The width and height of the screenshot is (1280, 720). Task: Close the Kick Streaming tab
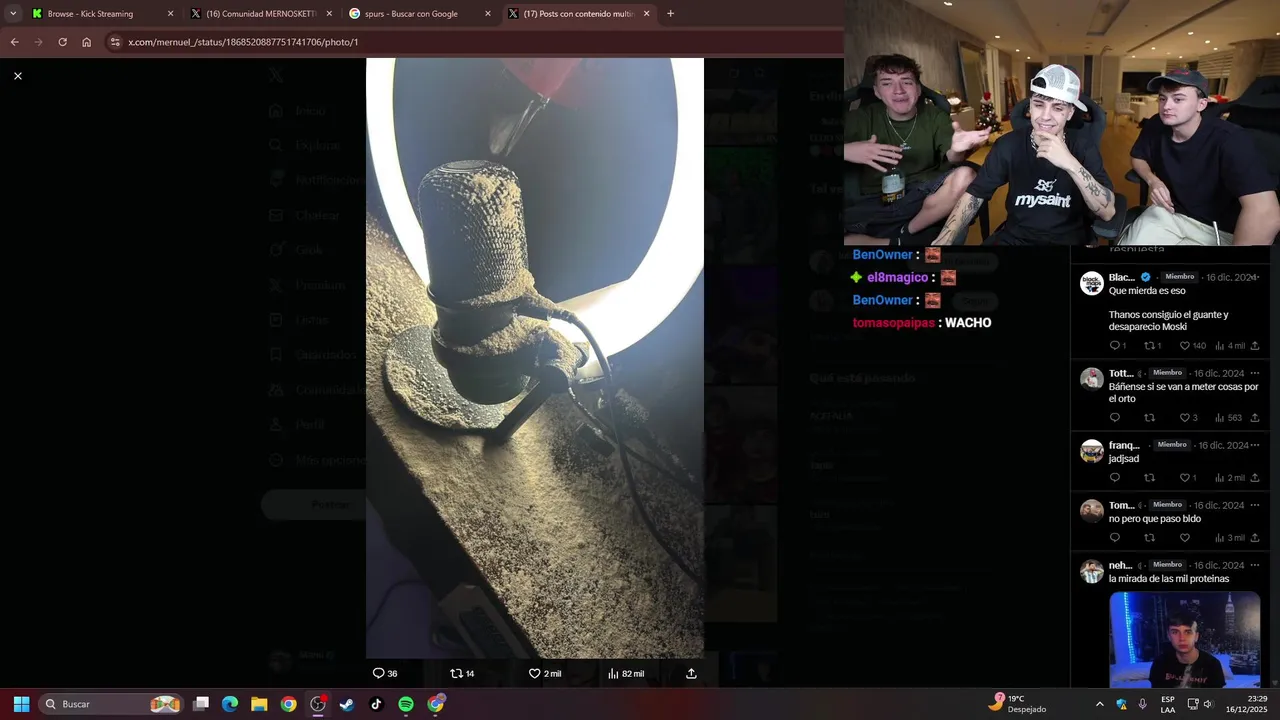(170, 14)
